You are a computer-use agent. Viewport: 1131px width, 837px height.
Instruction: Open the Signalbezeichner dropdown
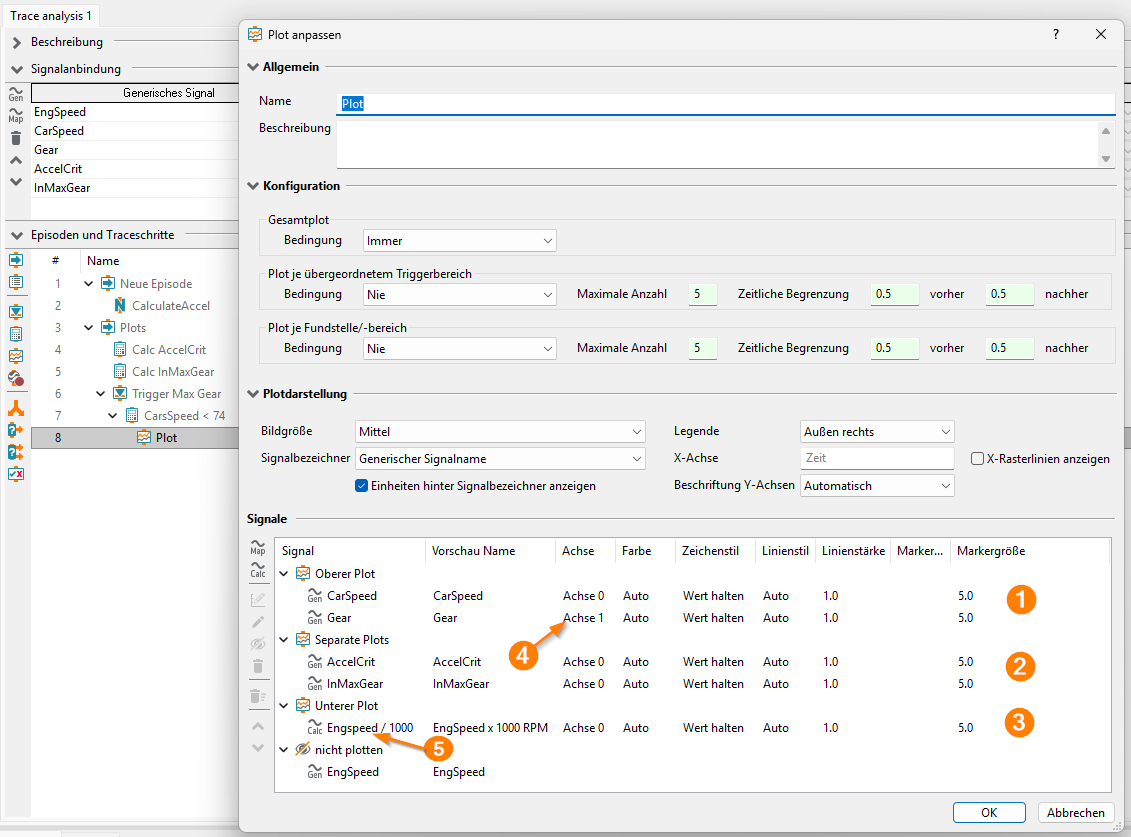[x=500, y=459]
